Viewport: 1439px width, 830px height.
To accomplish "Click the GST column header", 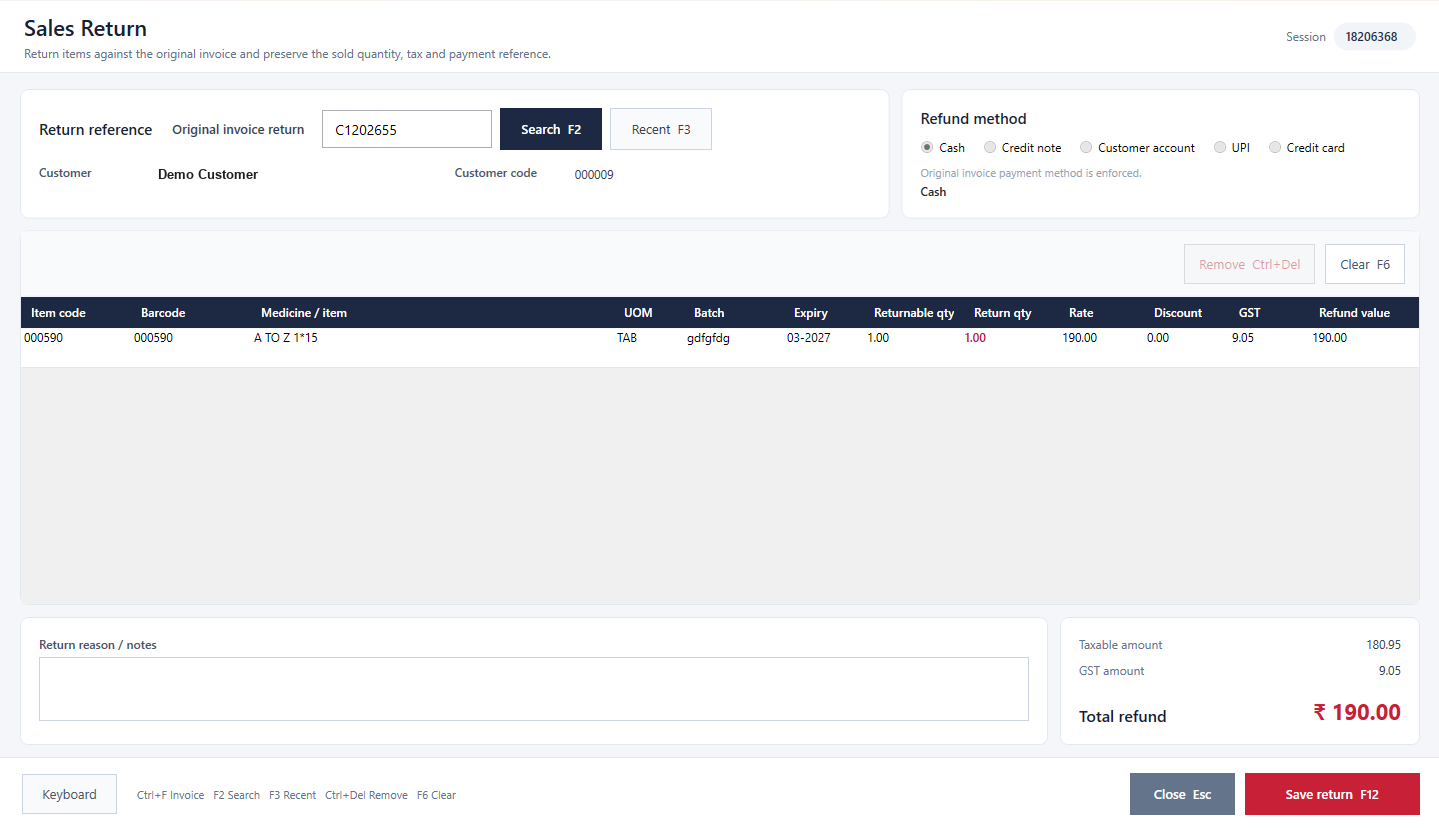I will pos(1250,313).
